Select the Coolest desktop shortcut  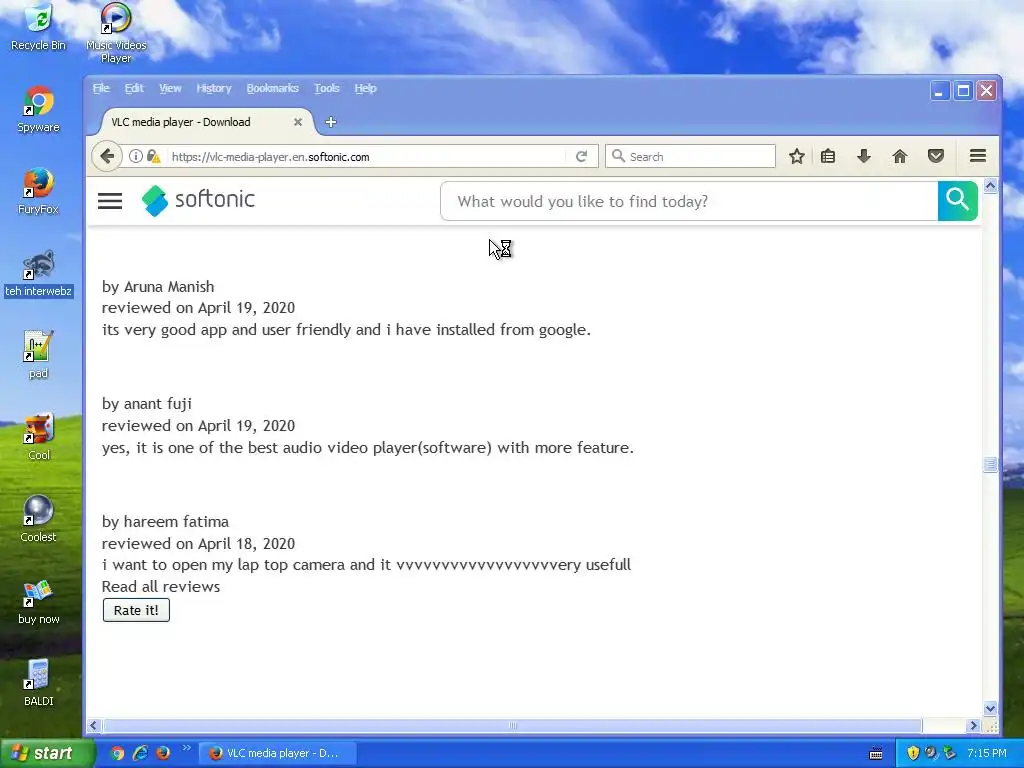pos(38,520)
